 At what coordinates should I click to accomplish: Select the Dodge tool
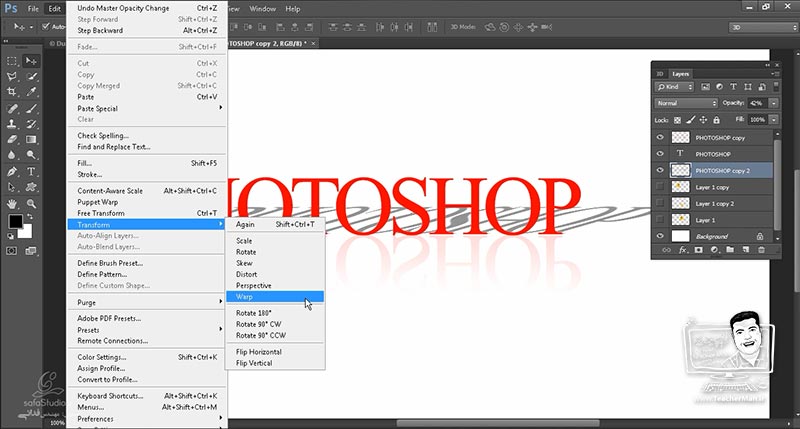coord(31,155)
